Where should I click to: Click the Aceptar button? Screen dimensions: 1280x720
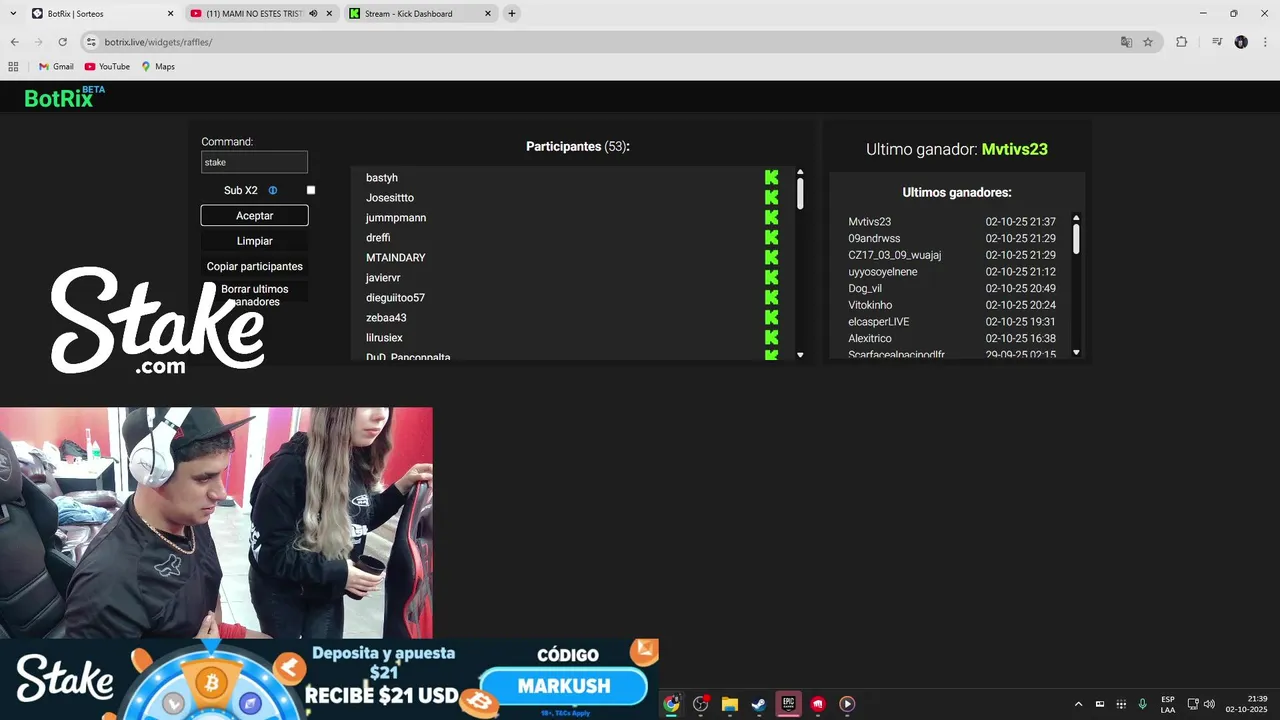pos(254,215)
